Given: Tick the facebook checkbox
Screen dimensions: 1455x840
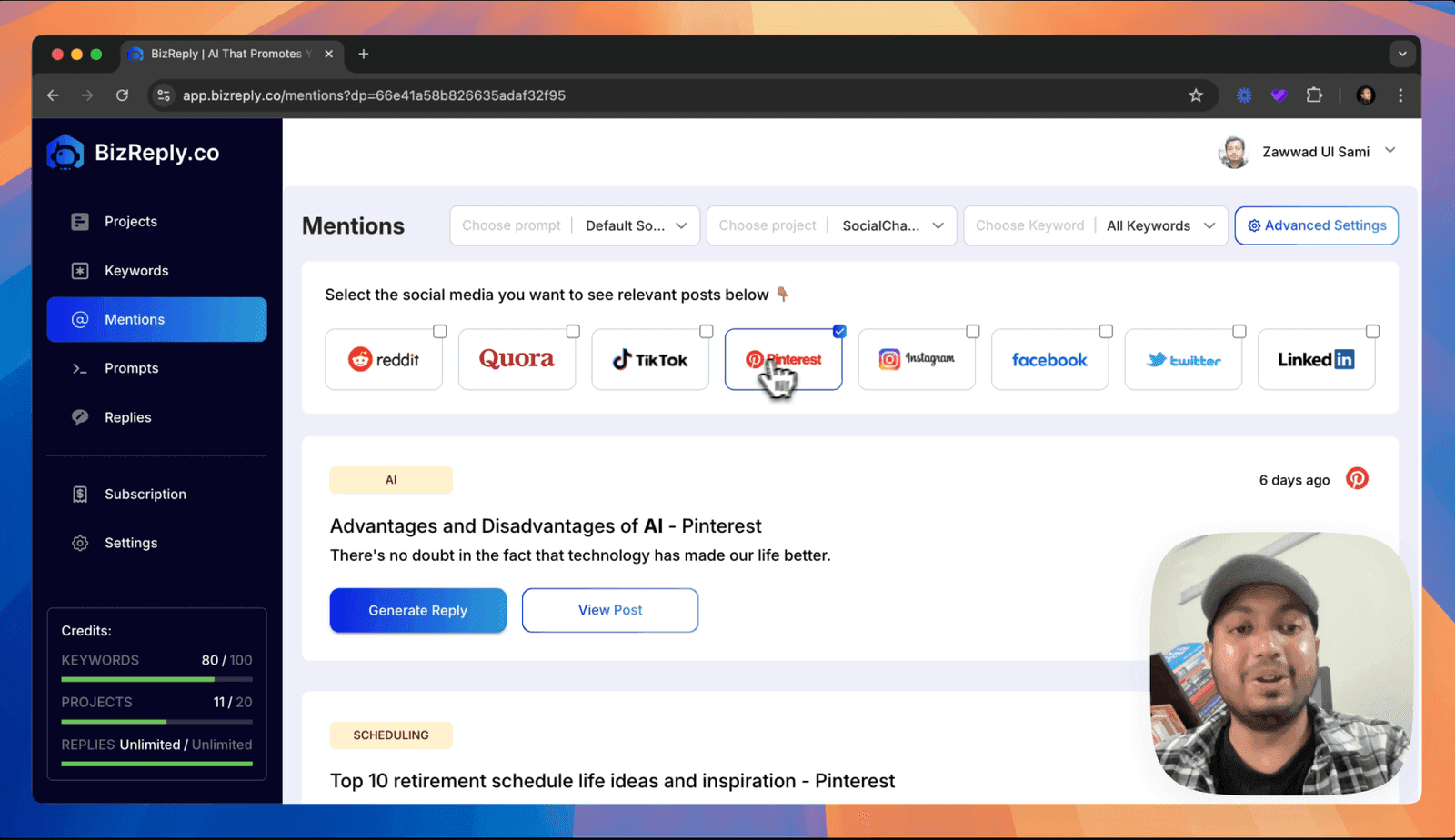Looking at the screenshot, I should coord(1106,332).
